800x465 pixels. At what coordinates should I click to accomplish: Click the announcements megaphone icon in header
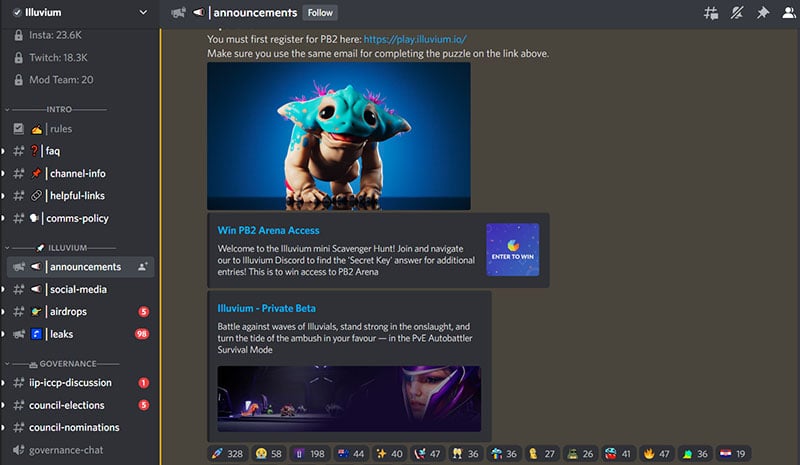point(178,13)
